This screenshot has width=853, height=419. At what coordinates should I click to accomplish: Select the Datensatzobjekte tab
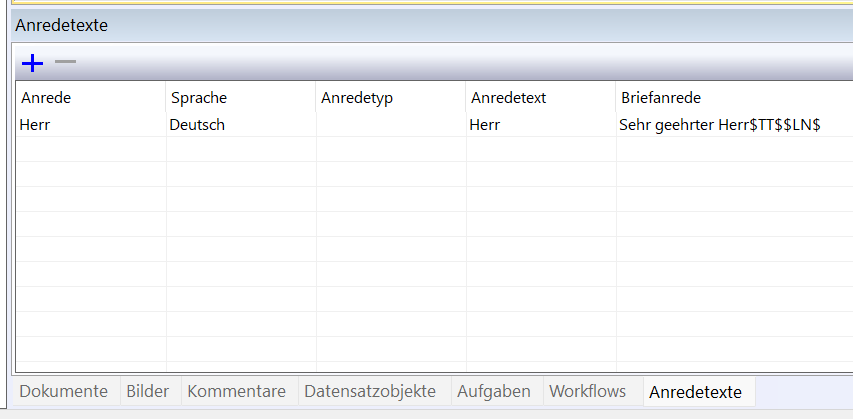point(370,391)
